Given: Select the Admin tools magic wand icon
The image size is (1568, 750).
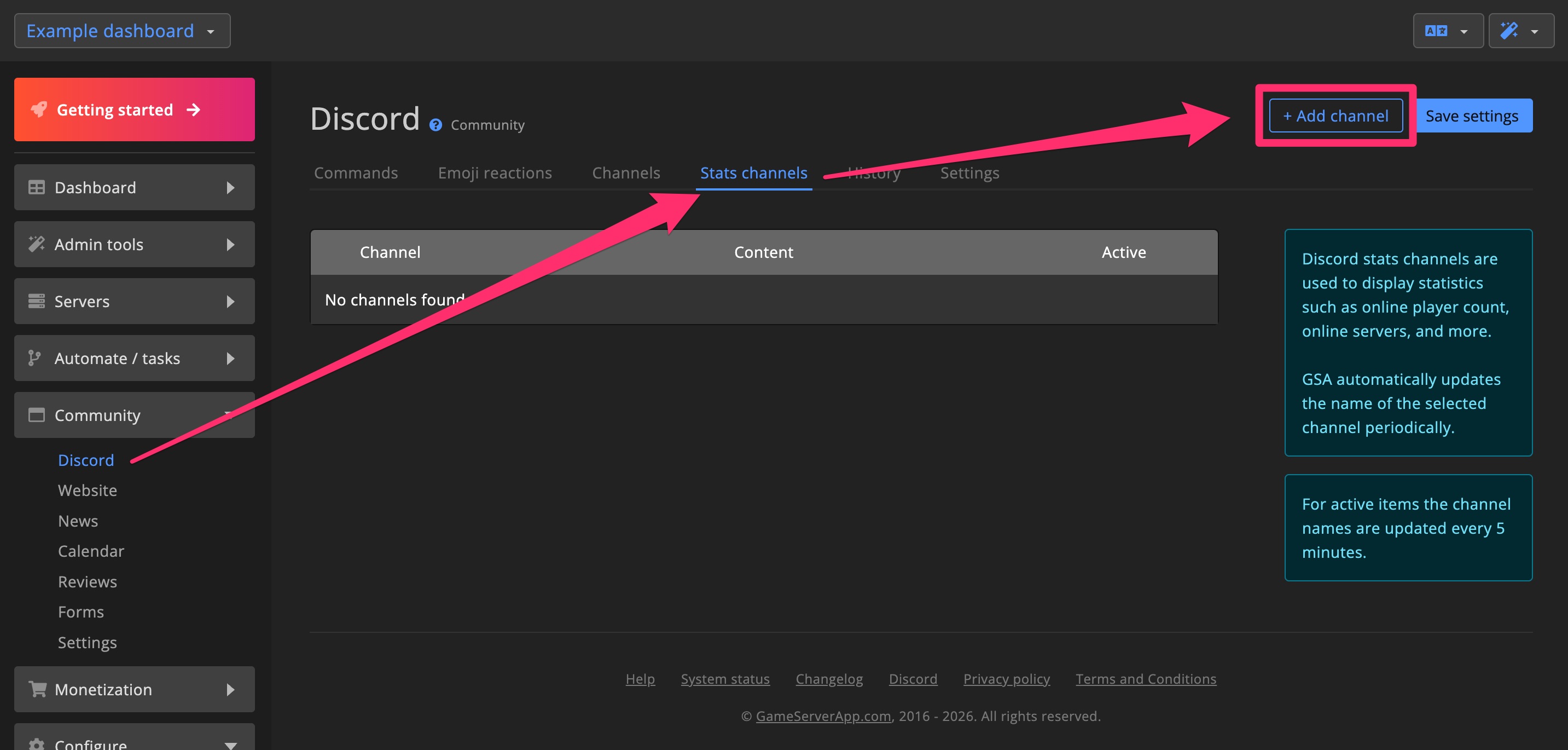Looking at the screenshot, I should (x=37, y=244).
